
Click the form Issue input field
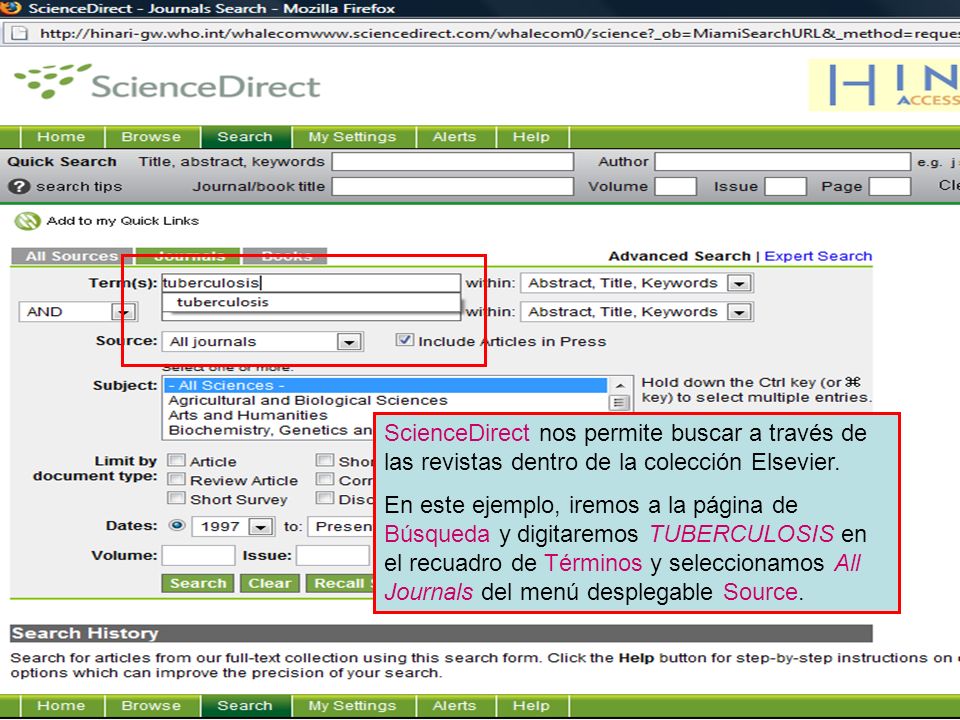click(x=333, y=555)
